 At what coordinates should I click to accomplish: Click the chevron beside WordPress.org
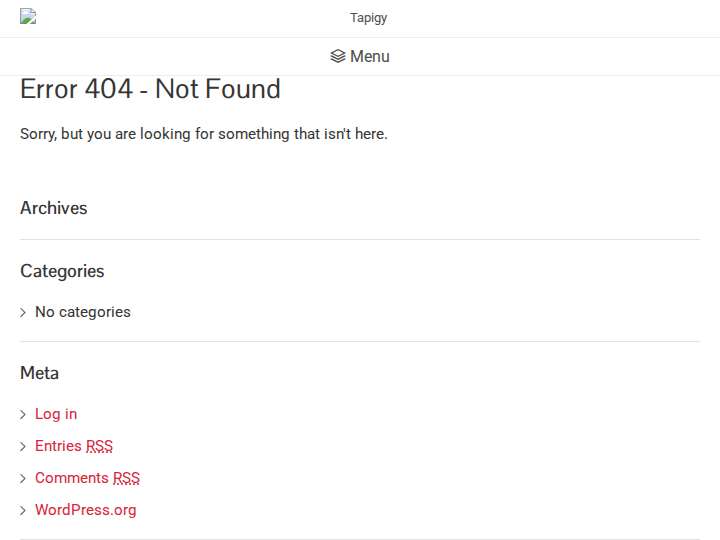point(23,511)
